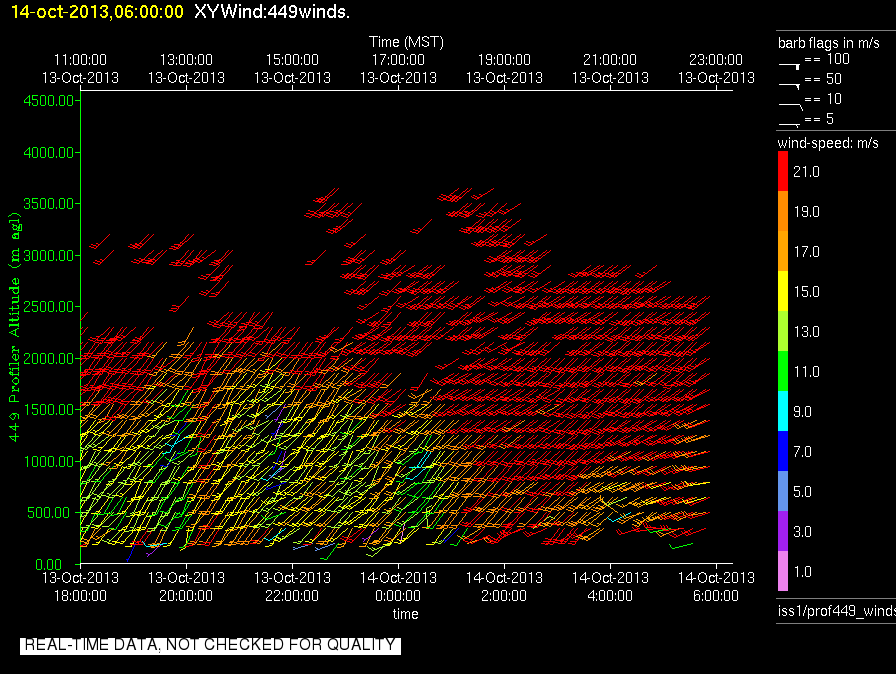Click the '14-Oct-2013 6:00:00' bottom axis tick
This screenshot has height=674, width=896.
(716, 587)
